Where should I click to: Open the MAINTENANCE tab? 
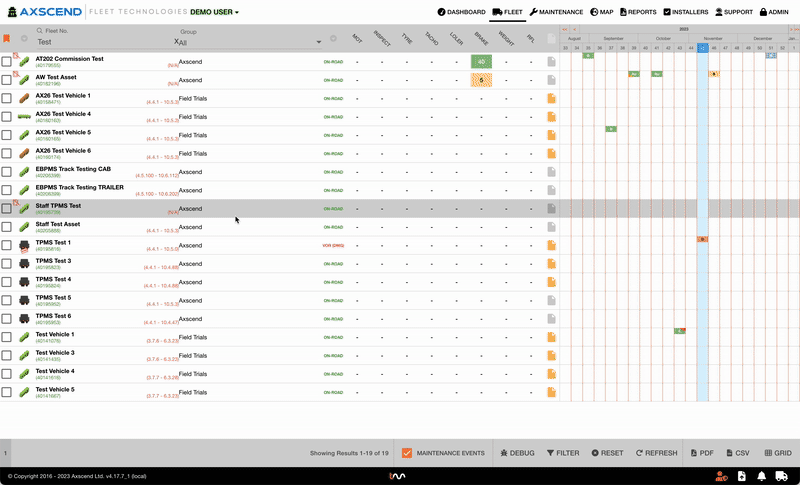pyautogui.click(x=556, y=12)
